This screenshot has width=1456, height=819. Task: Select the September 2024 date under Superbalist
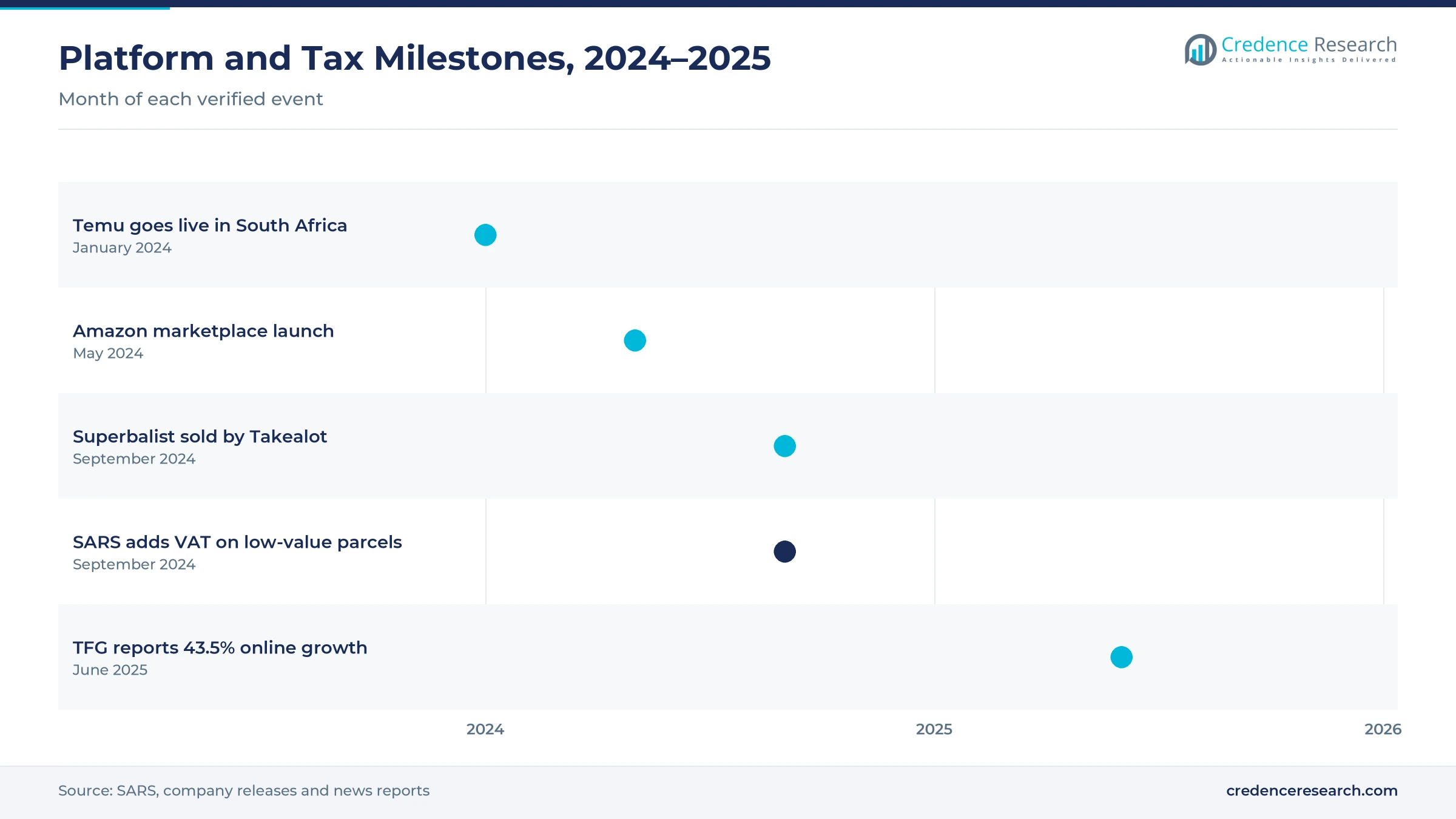click(134, 459)
